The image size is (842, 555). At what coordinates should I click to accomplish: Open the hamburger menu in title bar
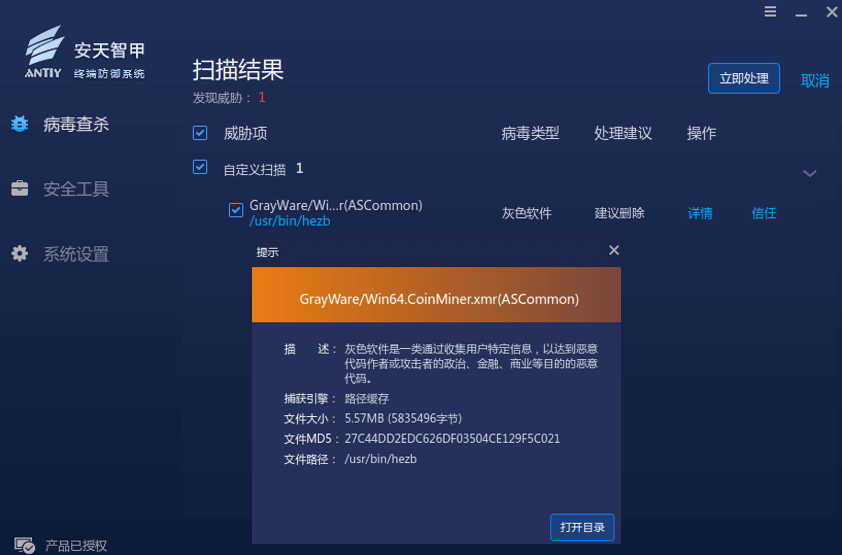click(770, 12)
